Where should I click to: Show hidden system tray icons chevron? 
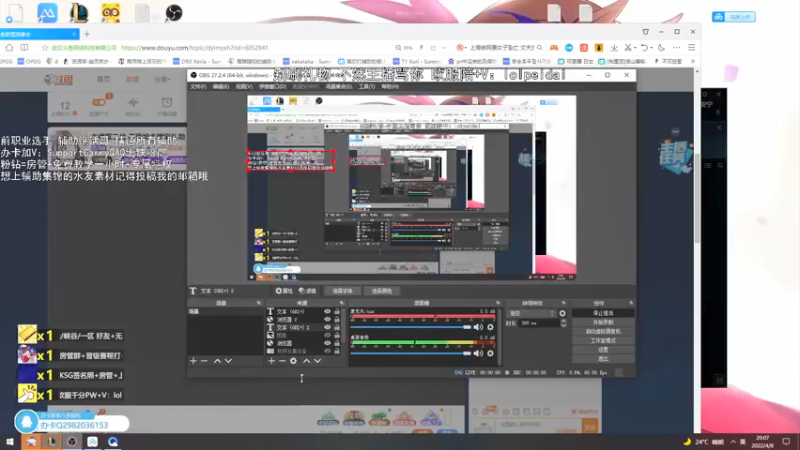(x=733, y=441)
